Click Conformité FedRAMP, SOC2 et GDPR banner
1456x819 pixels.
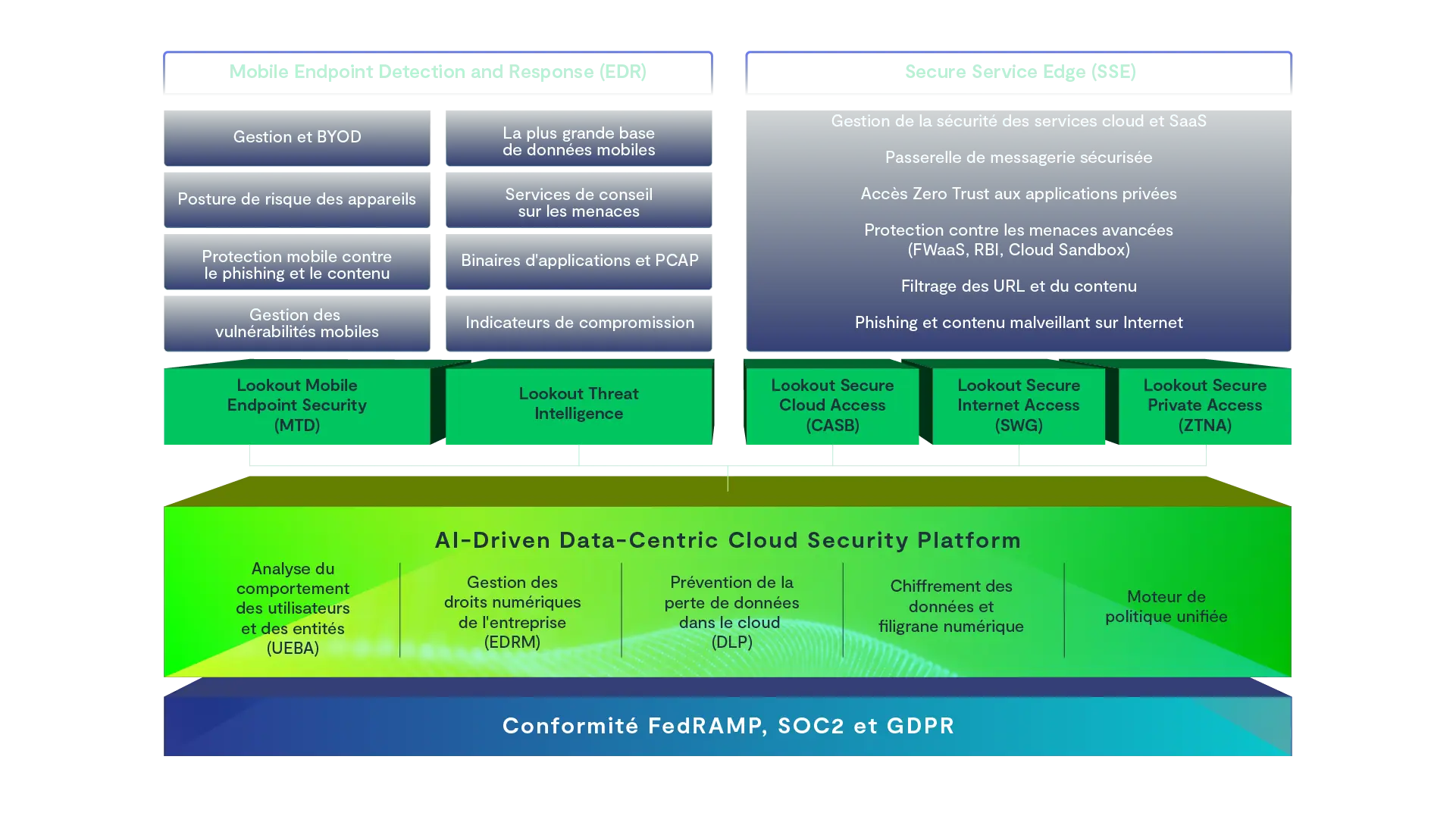[728, 726]
